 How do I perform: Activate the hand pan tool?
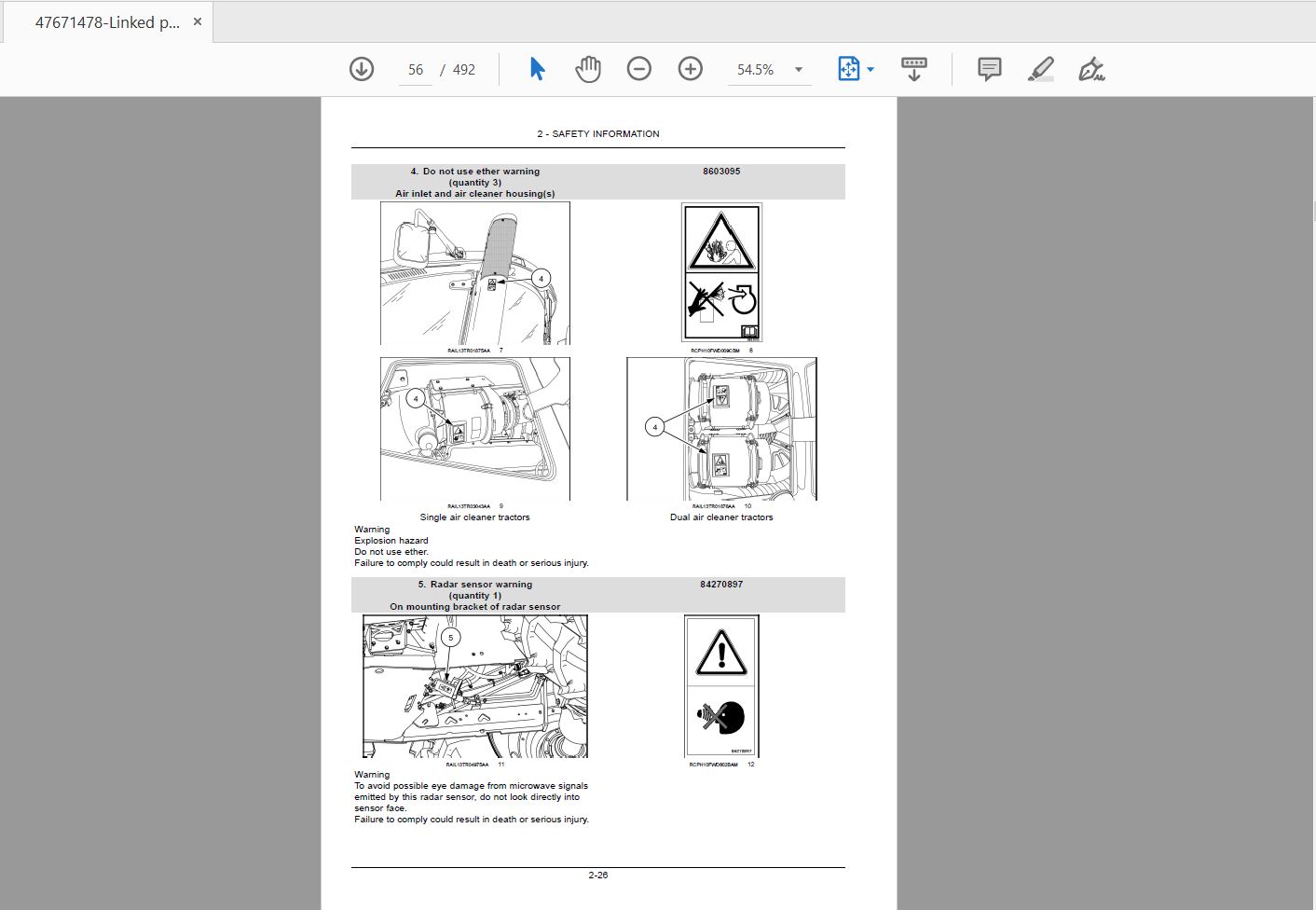coord(588,69)
